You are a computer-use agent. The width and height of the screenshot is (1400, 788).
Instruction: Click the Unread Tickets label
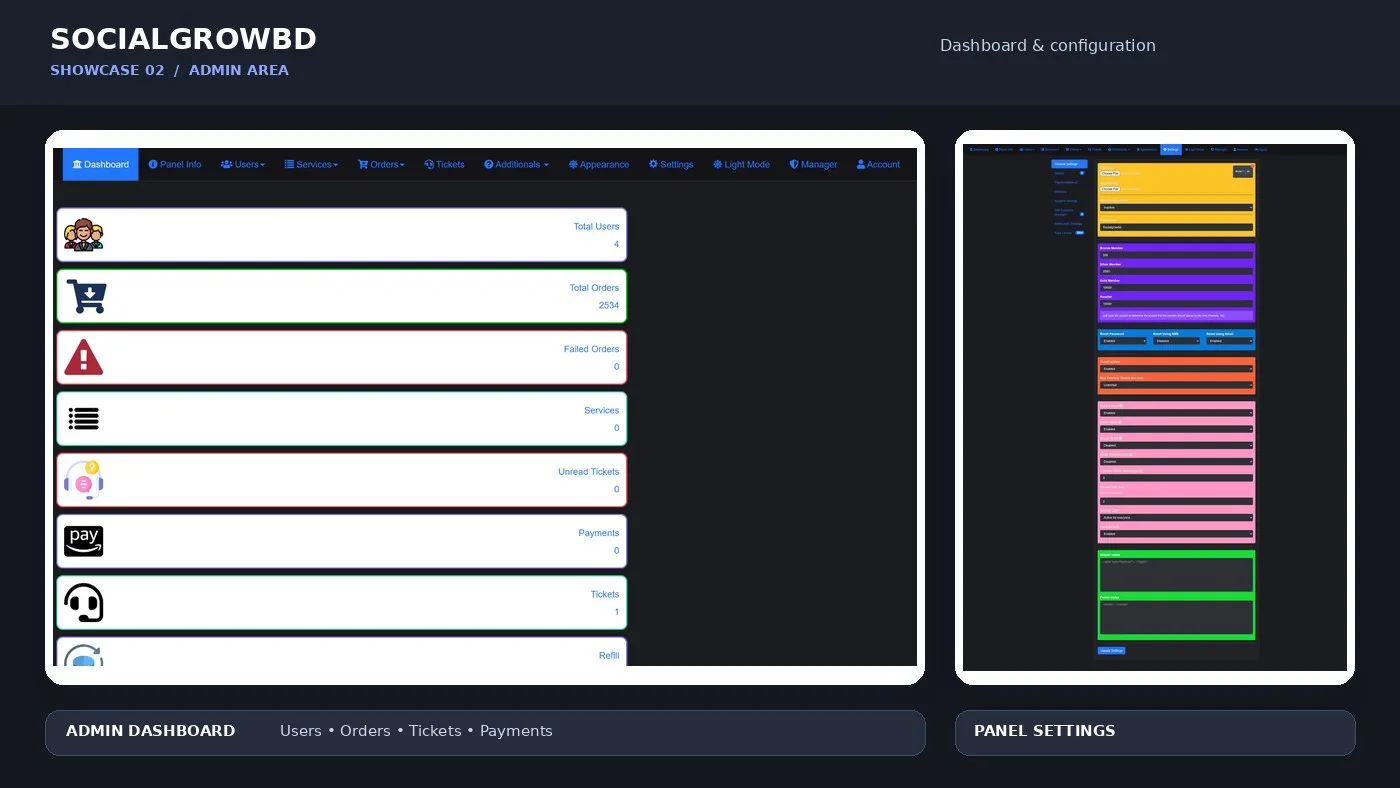[x=589, y=472]
